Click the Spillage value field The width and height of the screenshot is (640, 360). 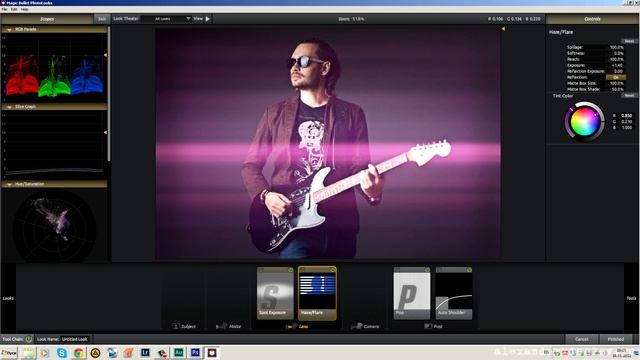(x=616, y=47)
